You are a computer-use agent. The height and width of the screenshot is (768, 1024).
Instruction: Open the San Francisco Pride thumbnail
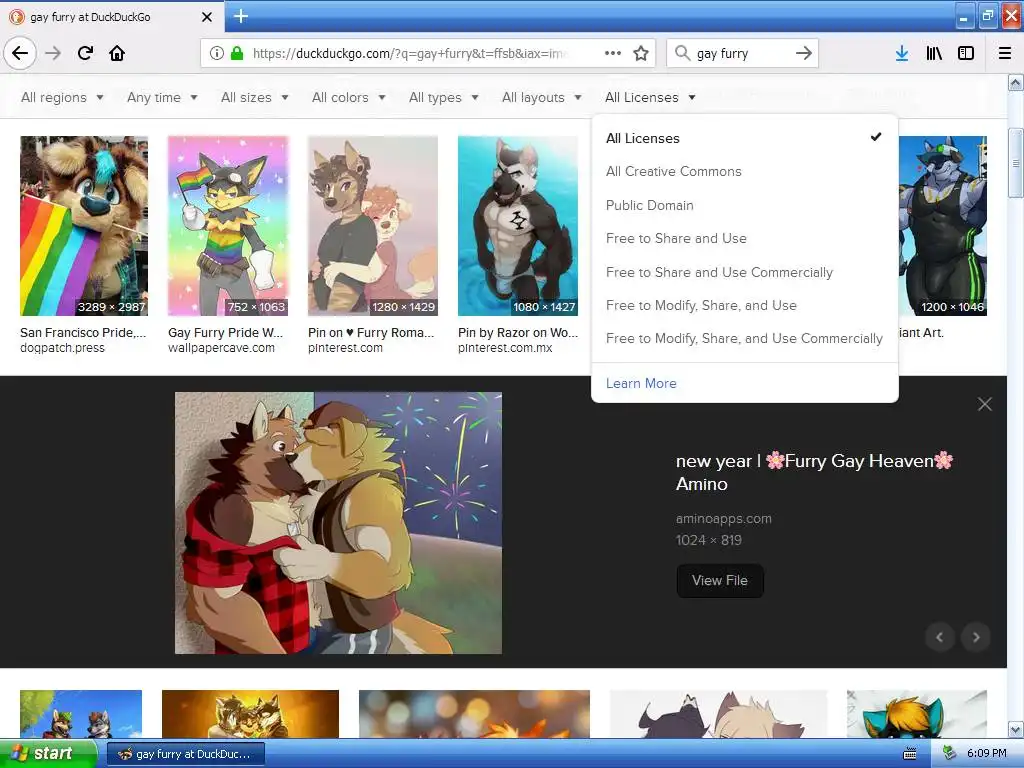[x=84, y=226]
